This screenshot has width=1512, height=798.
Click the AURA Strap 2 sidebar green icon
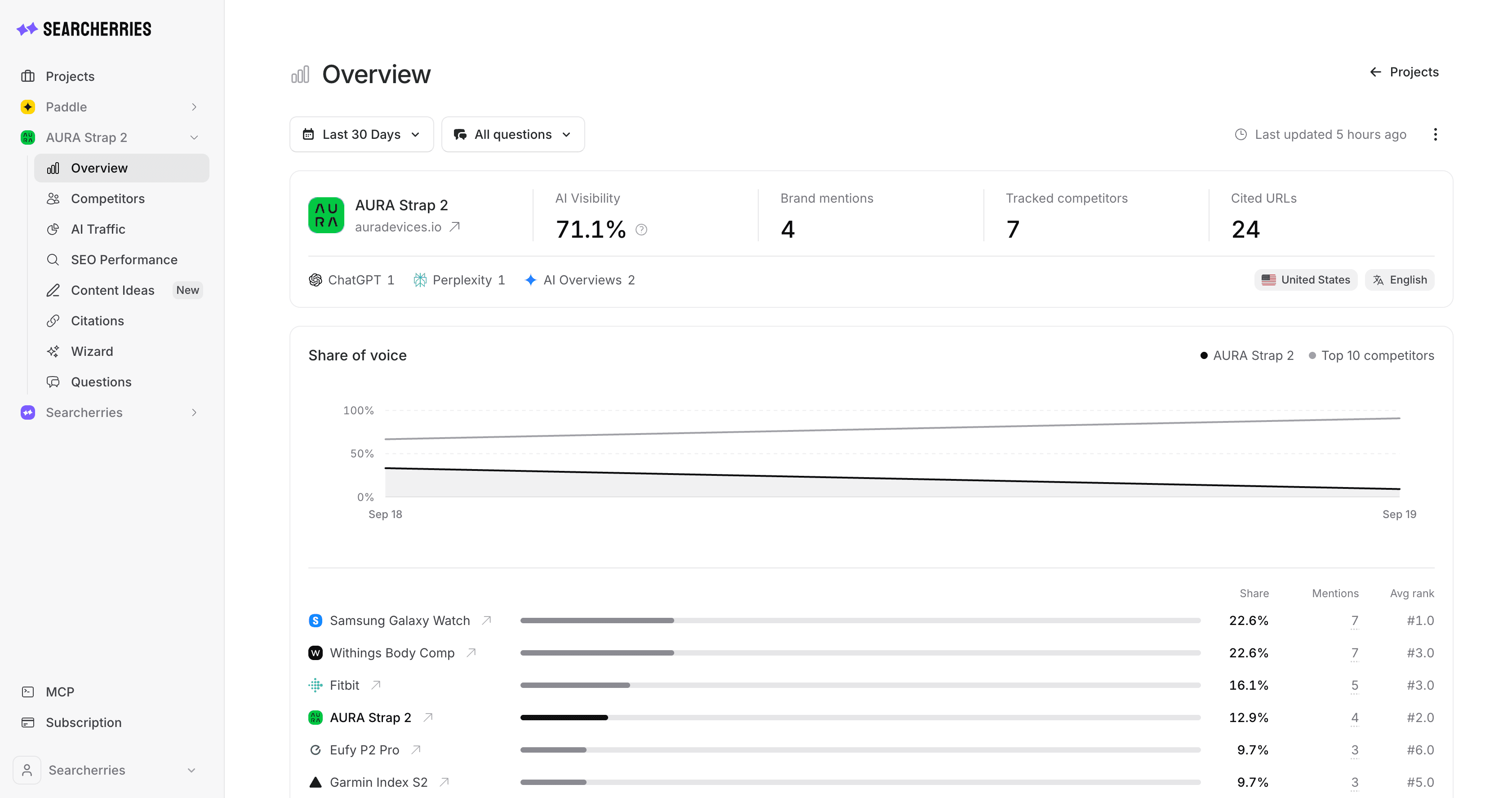point(27,137)
